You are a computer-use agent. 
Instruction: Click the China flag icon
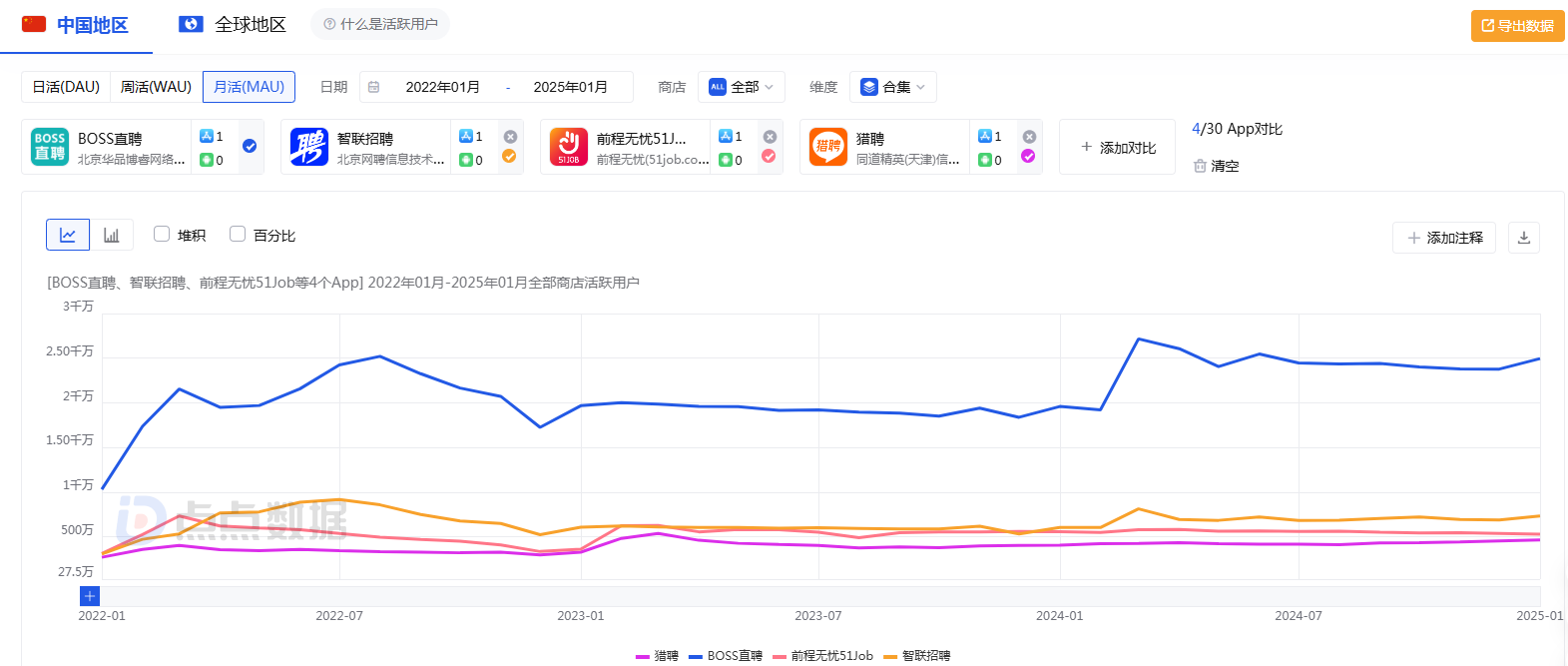(34, 24)
